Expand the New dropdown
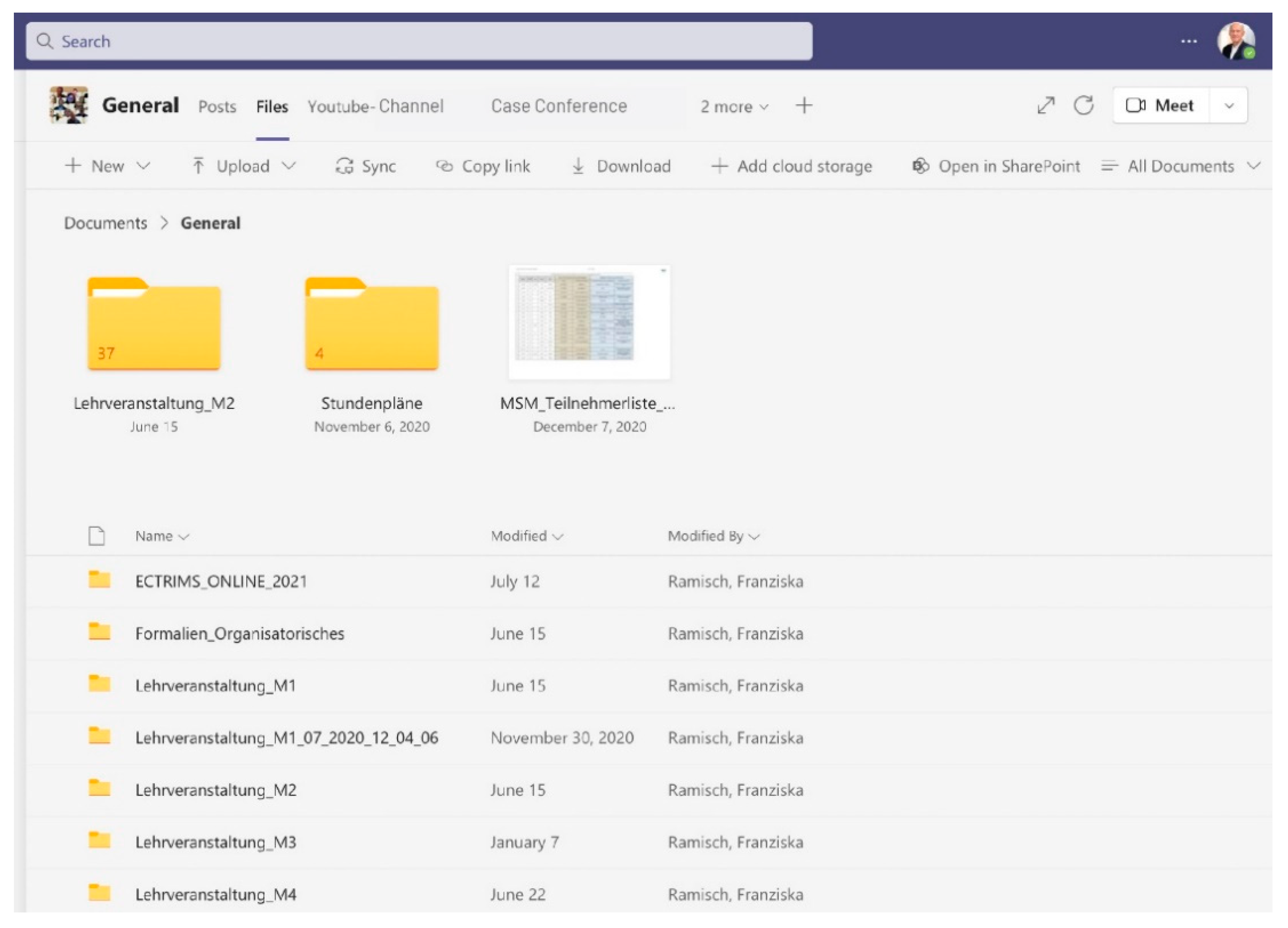 point(144,166)
